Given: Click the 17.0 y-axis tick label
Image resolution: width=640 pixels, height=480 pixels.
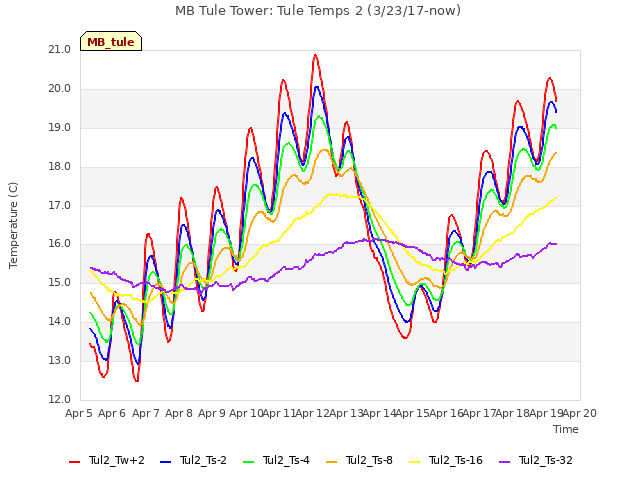Looking at the screenshot, I should coord(60,205).
